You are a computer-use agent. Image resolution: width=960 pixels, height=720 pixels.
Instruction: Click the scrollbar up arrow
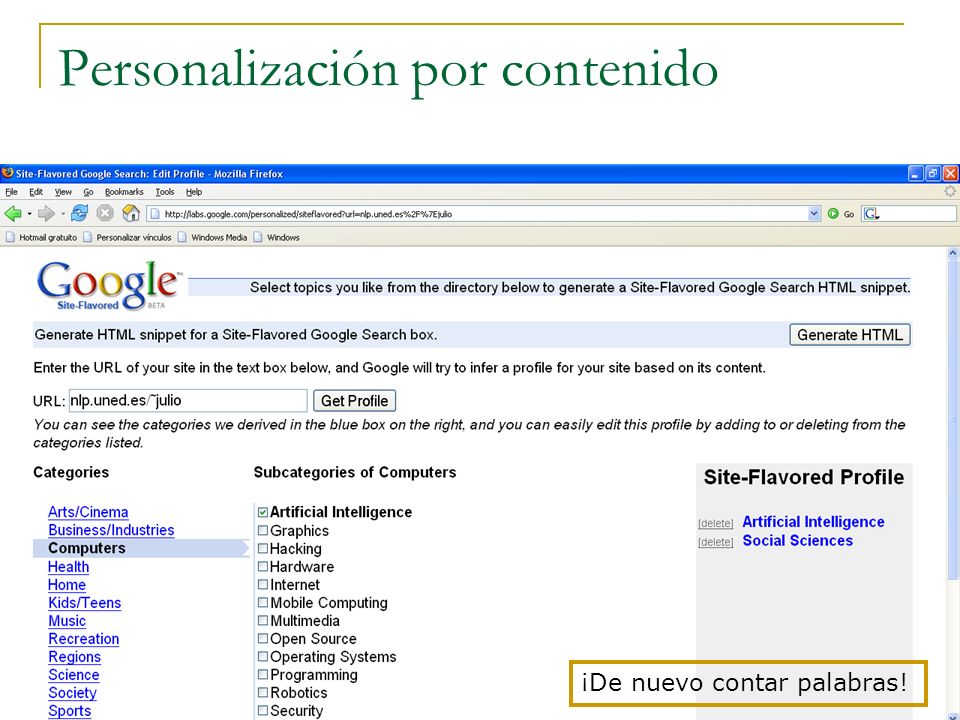953,253
